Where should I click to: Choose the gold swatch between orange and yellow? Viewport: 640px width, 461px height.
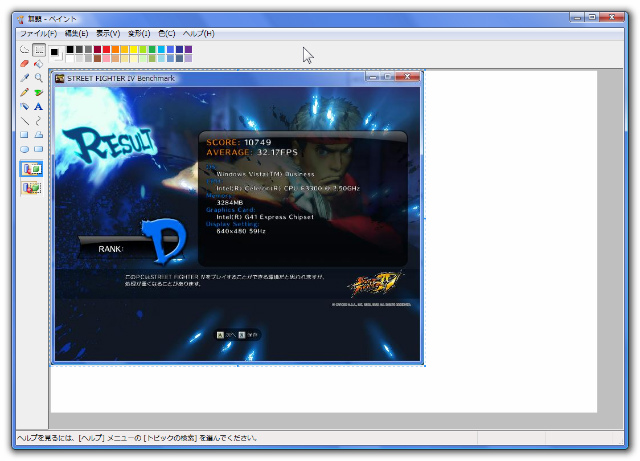tap(124, 50)
